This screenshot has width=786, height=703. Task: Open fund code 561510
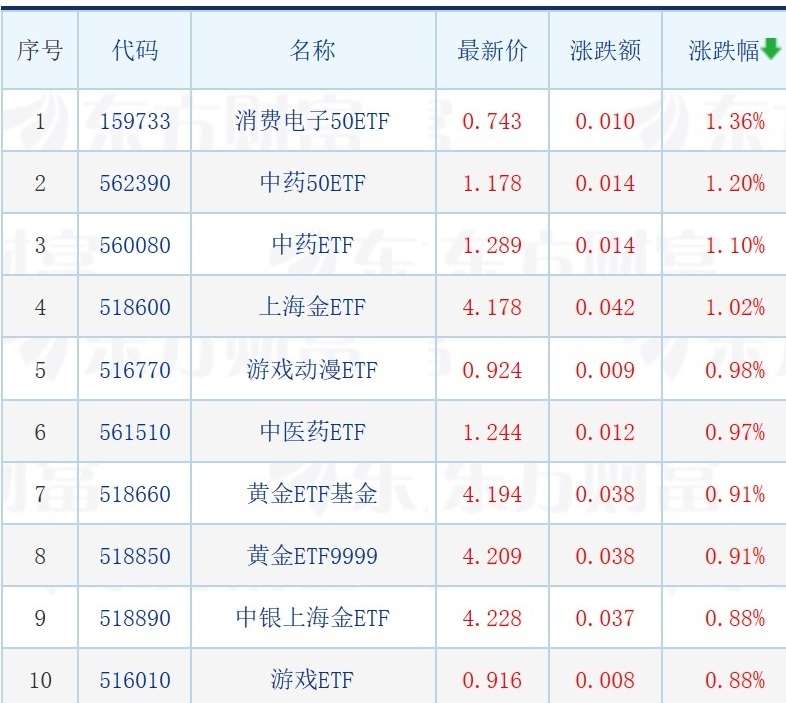point(135,432)
